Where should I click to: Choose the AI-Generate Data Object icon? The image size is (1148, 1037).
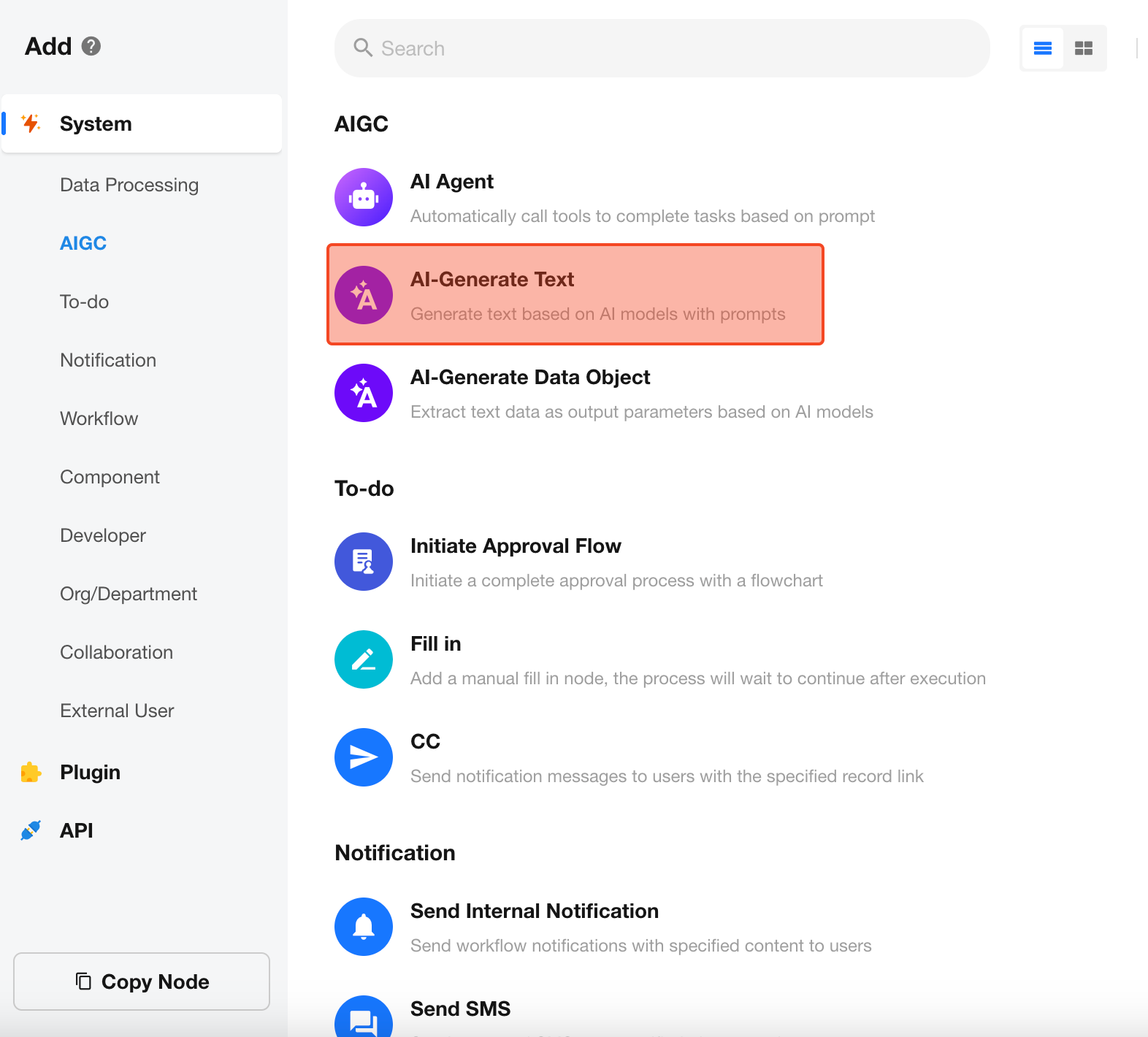[364, 393]
